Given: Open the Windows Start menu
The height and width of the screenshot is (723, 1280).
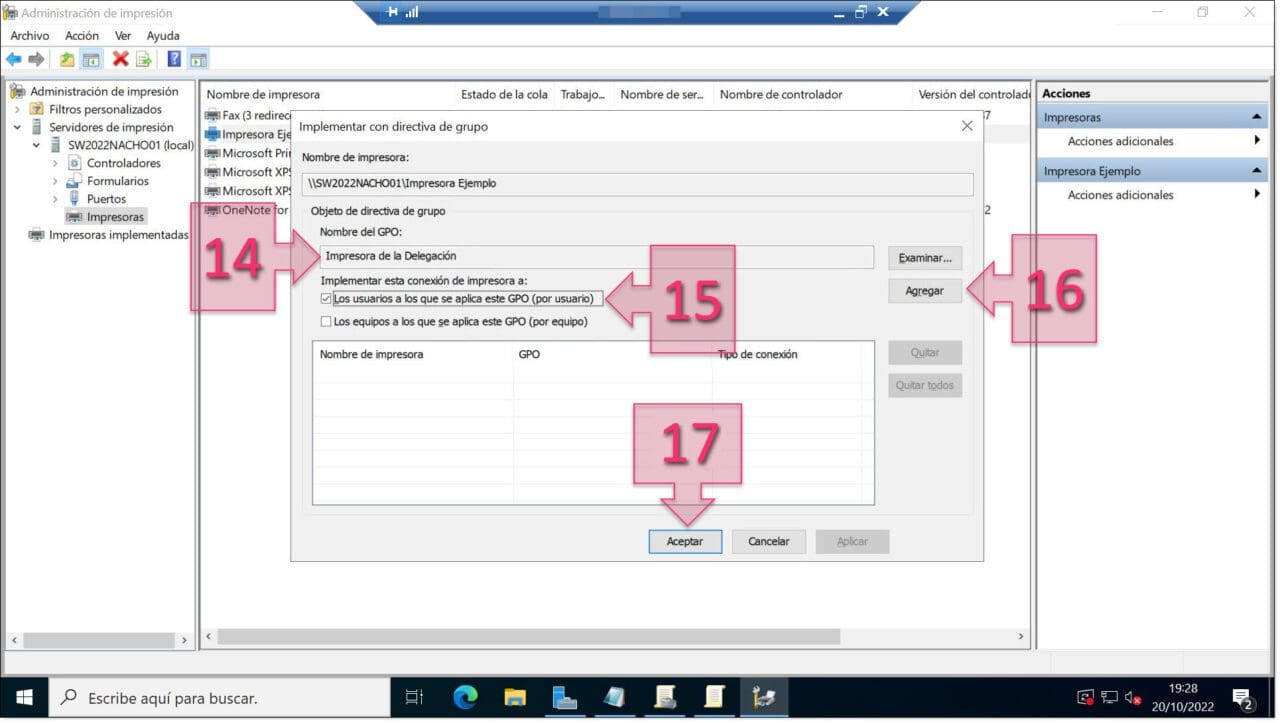Looking at the screenshot, I should (24, 697).
